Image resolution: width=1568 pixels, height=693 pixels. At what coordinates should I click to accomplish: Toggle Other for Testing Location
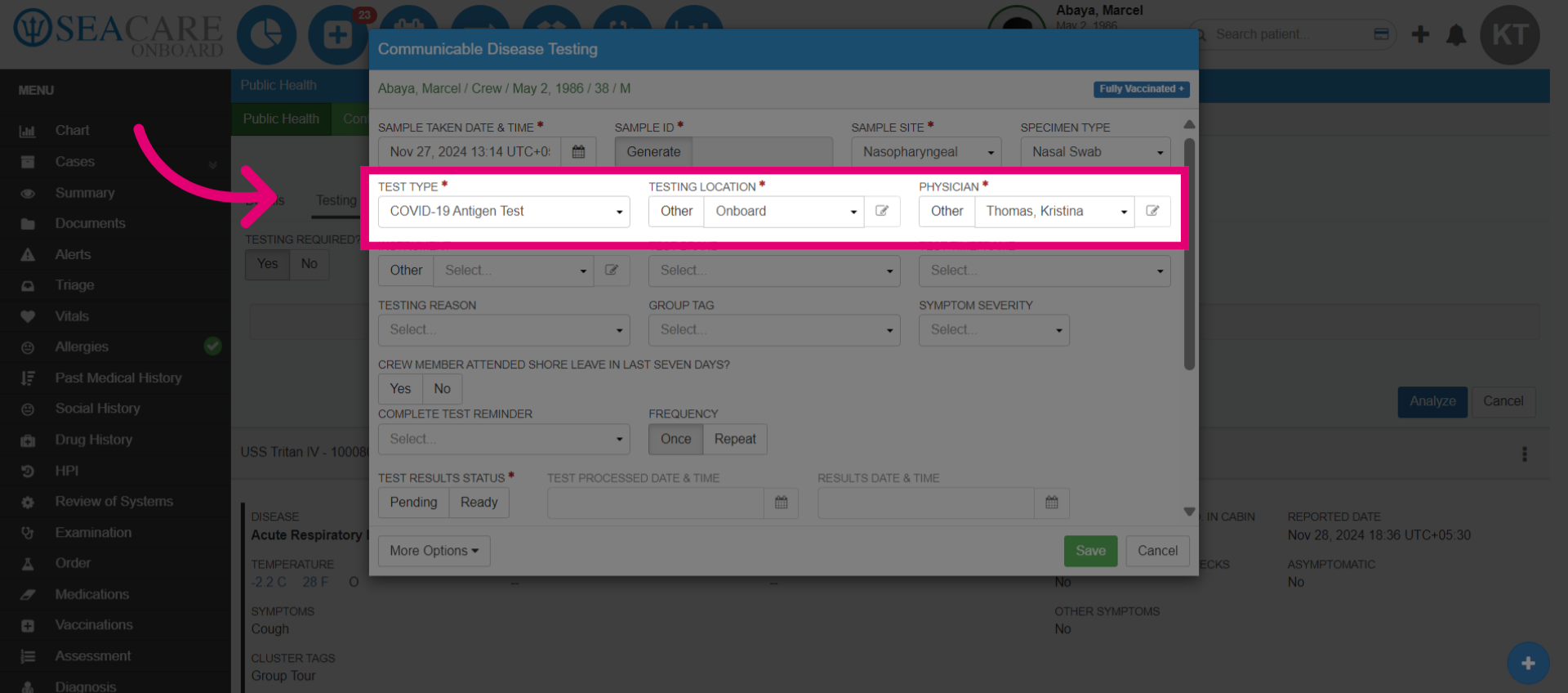tap(676, 212)
